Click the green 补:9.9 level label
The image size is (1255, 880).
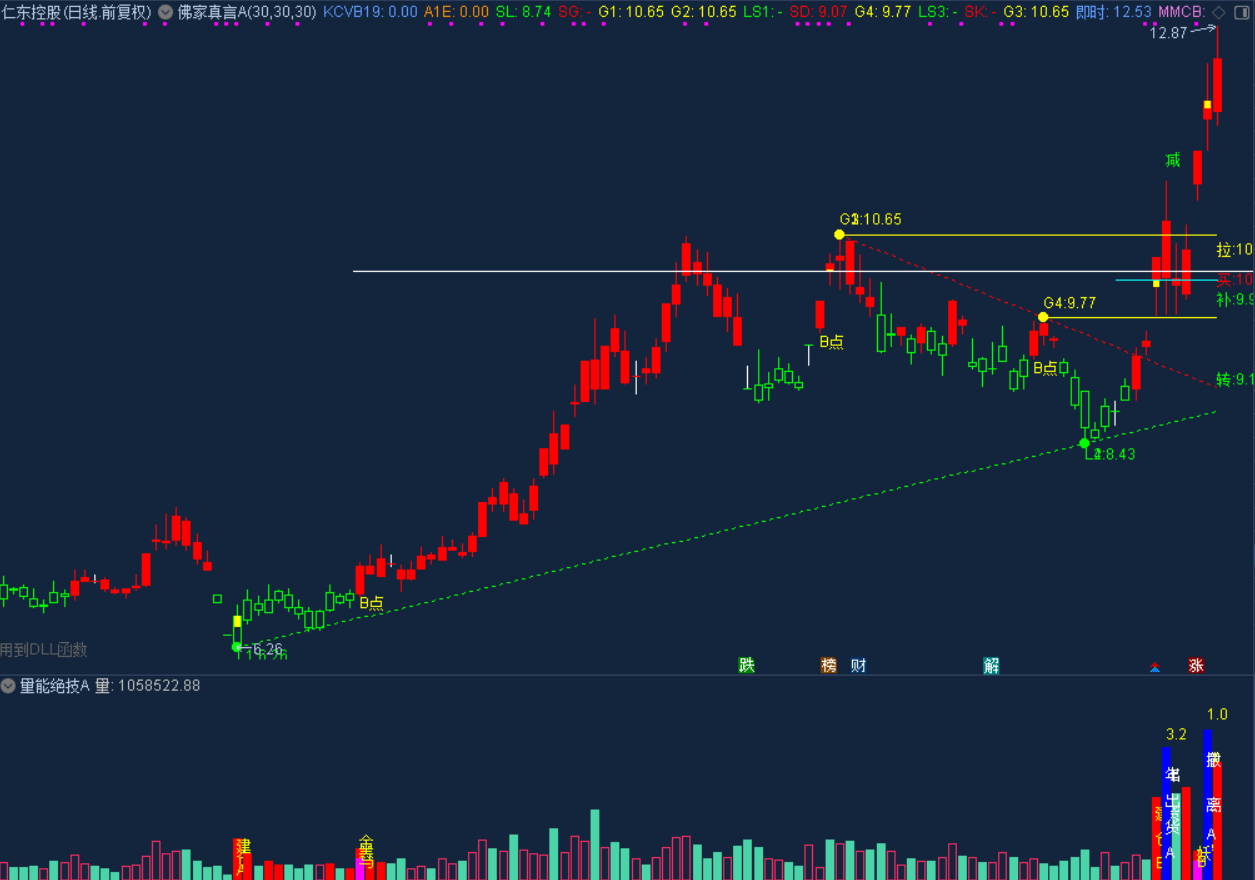(x=1235, y=299)
